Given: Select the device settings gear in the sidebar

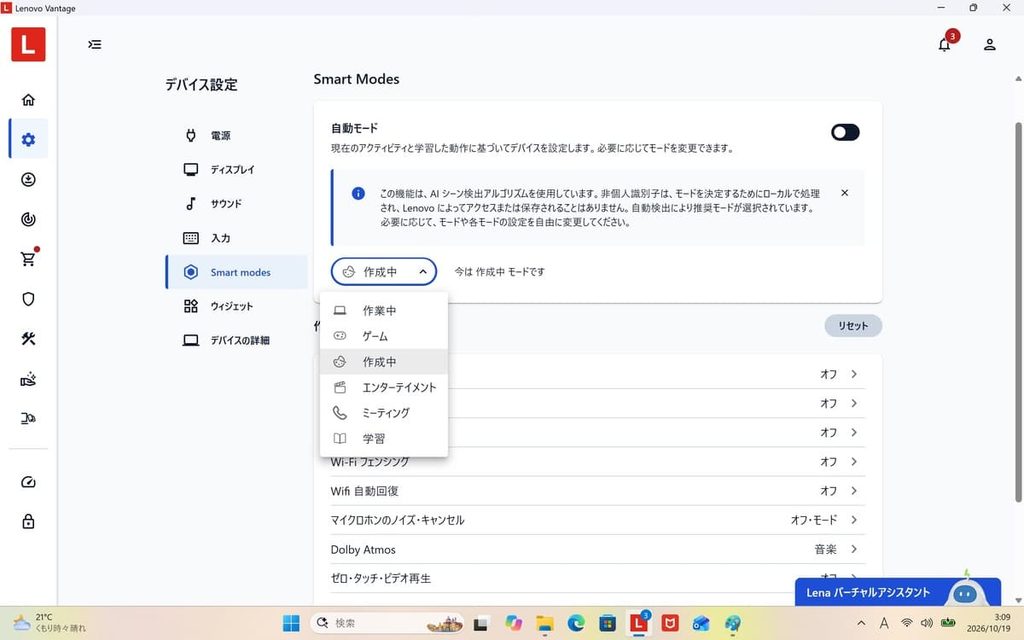Looking at the screenshot, I should pyautogui.click(x=28, y=139).
